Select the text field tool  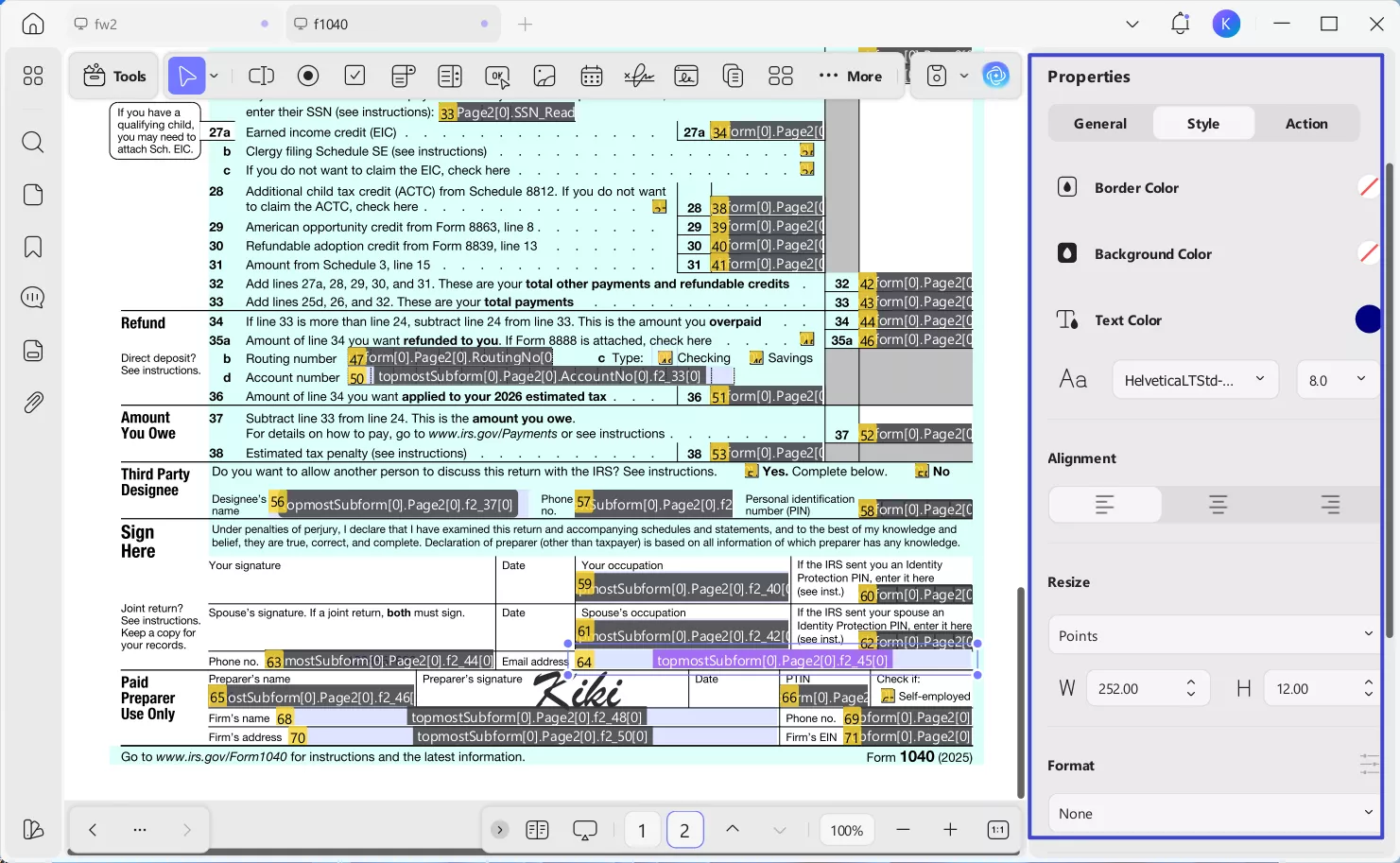pos(261,76)
